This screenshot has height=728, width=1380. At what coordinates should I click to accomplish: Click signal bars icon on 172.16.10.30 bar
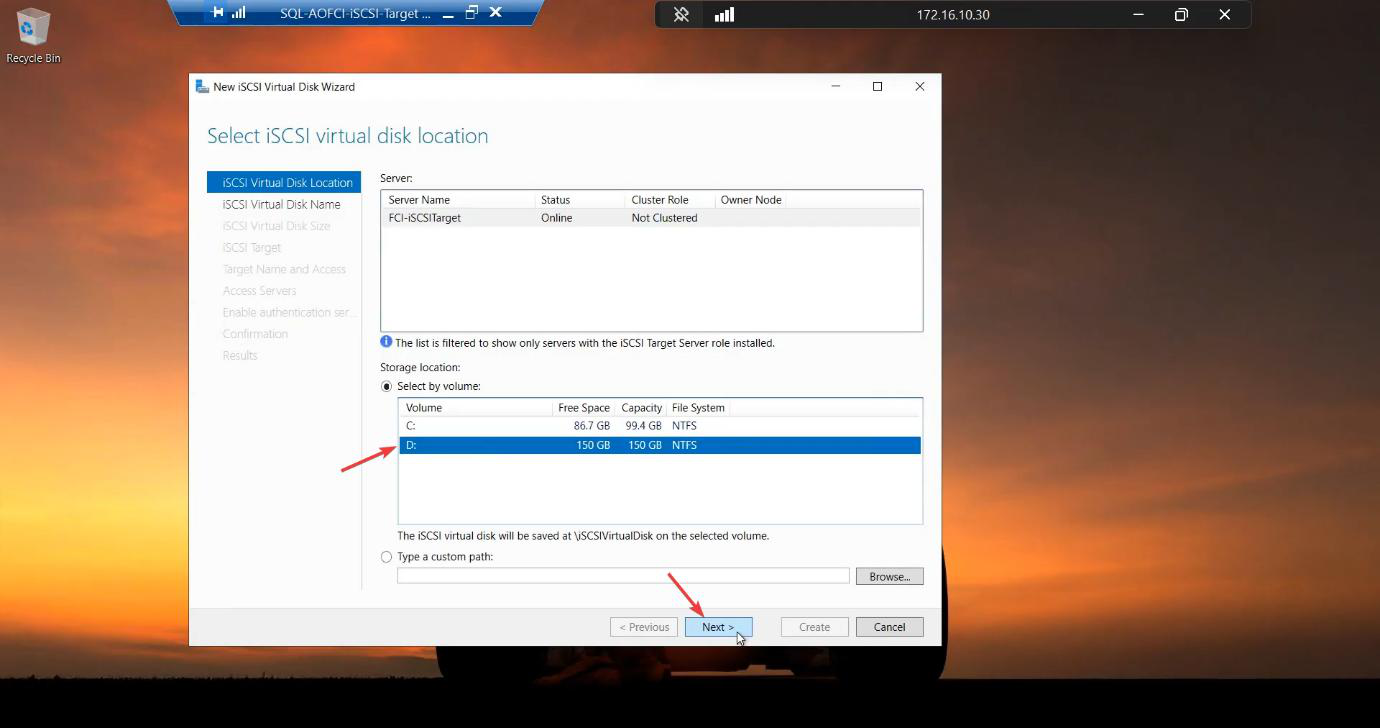725,15
